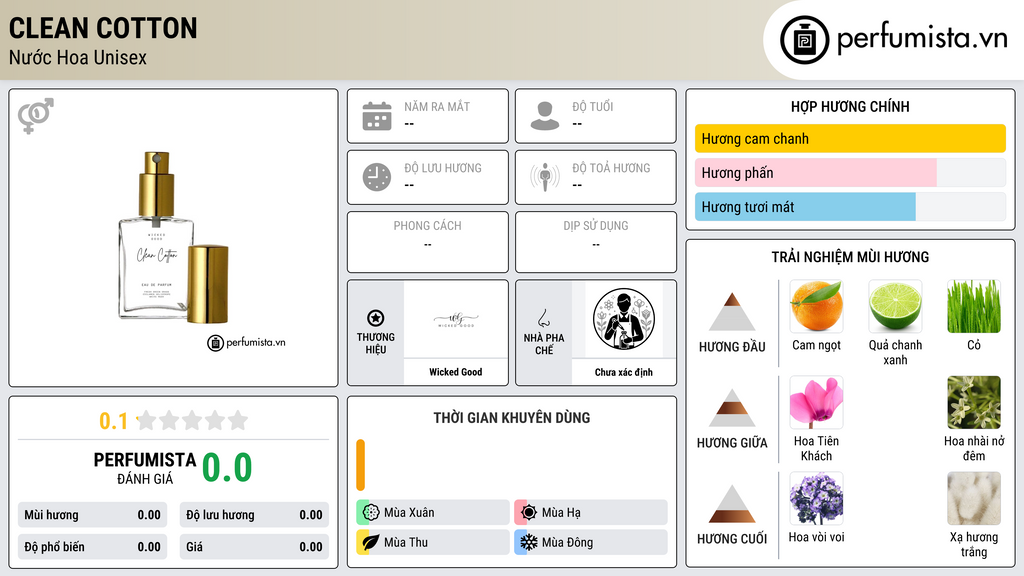The width and height of the screenshot is (1024, 576).
Task: Click the Quả chanh xanh lime thumbnail
Action: click(x=895, y=306)
